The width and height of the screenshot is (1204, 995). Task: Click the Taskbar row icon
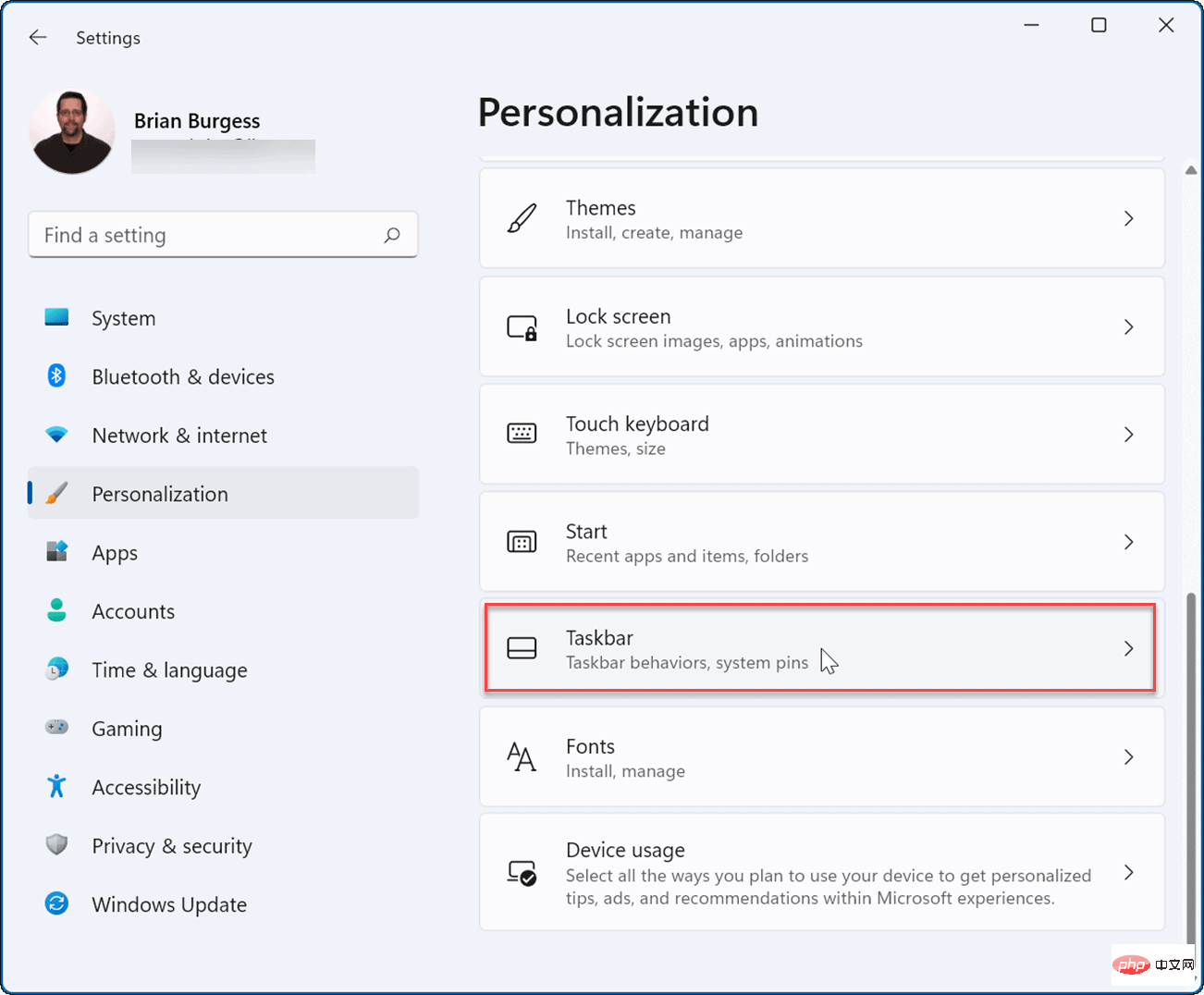point(522,648)
